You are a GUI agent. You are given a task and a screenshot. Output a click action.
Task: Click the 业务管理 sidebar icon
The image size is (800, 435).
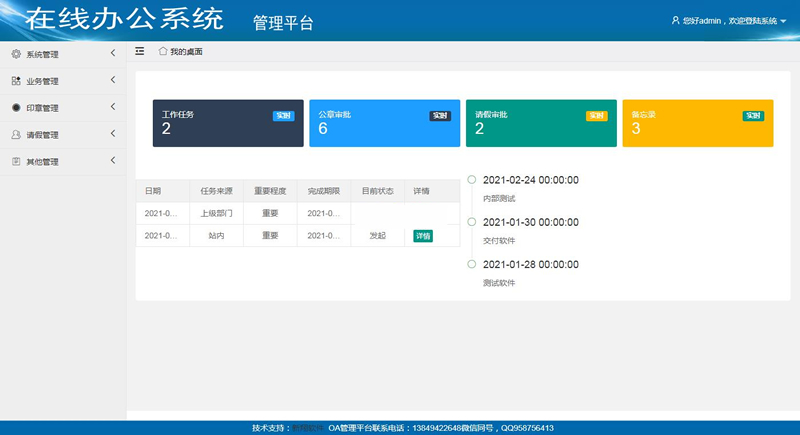coord(16,81)
